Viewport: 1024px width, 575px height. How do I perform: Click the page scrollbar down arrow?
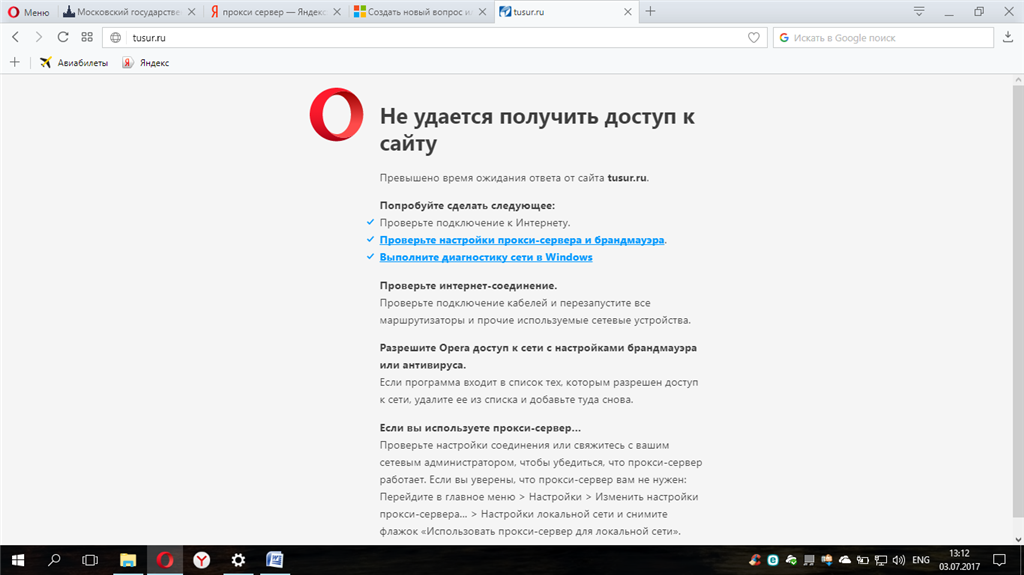click(x=1018, y=540)
